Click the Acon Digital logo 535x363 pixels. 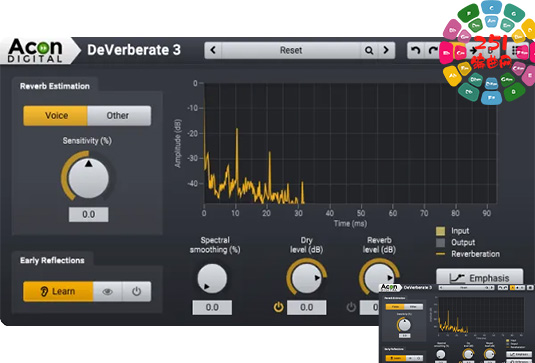(x=35, y=50)
